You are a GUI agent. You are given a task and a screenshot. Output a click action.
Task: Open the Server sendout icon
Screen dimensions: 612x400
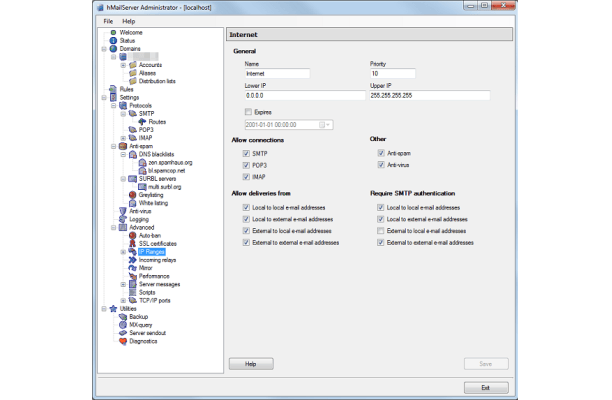point(123,333)
